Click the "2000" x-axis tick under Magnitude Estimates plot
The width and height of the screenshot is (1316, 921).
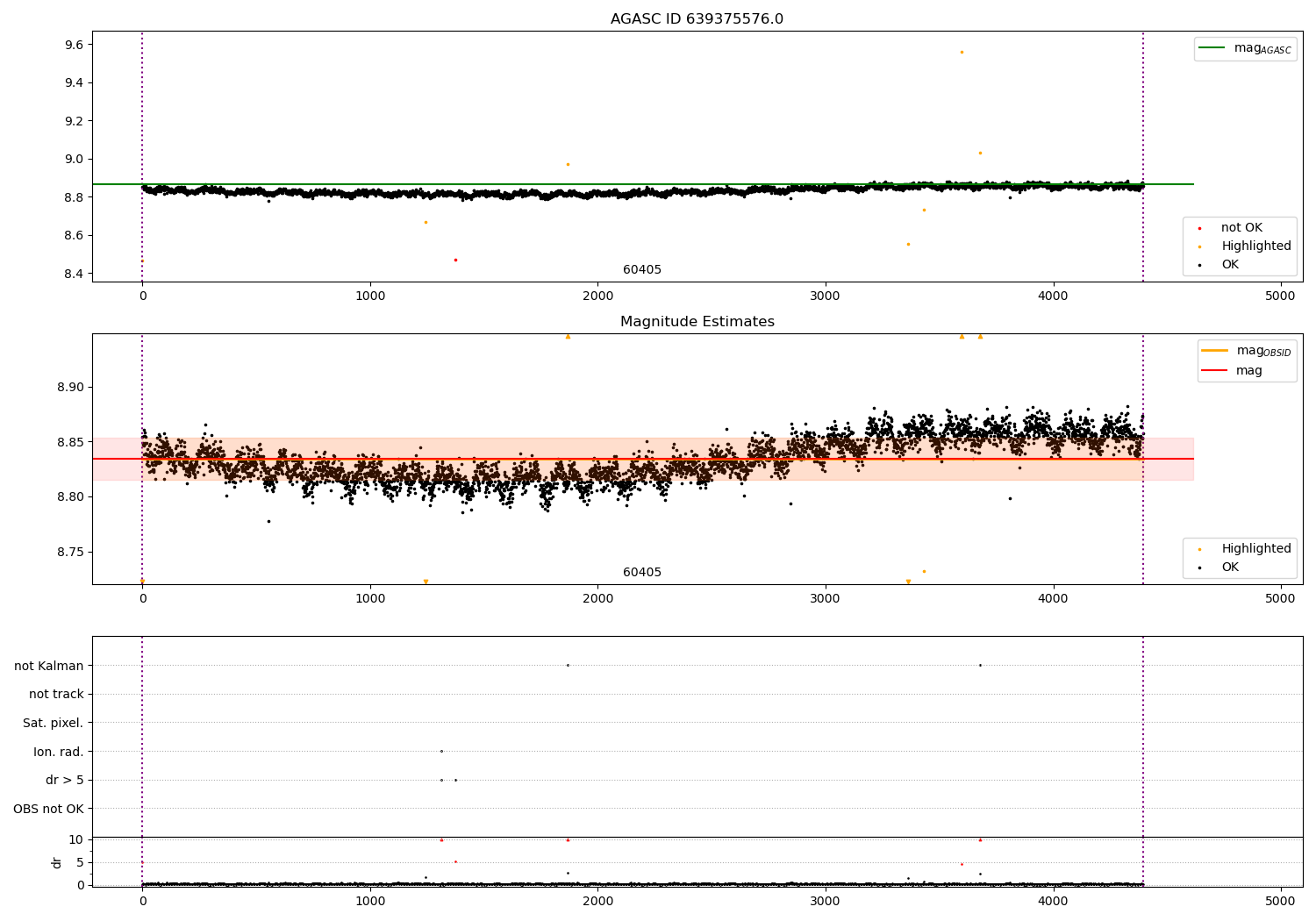597,598
